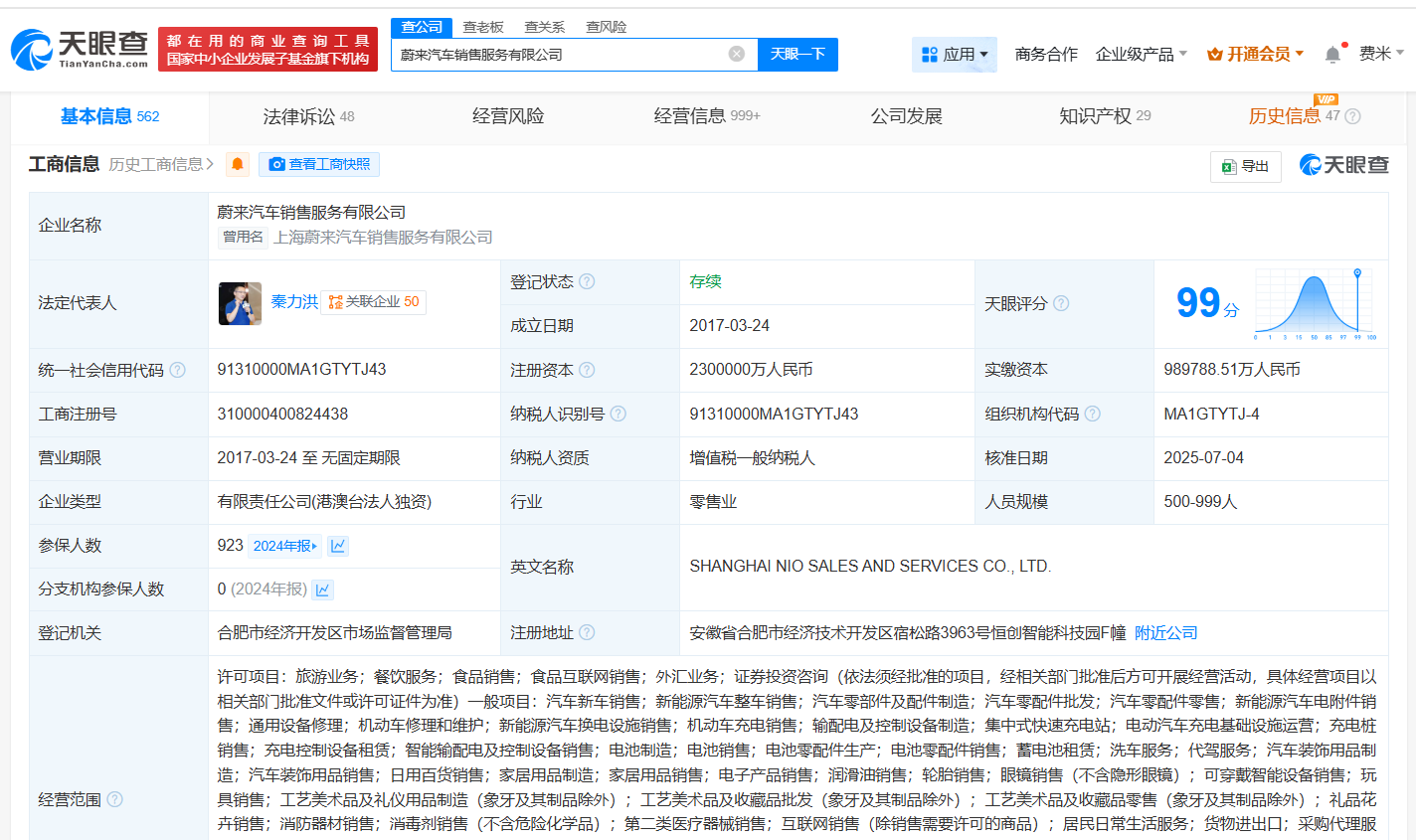Open the 2024年报 dropdown
This screenshot has width=1416, height=840.
285,546
